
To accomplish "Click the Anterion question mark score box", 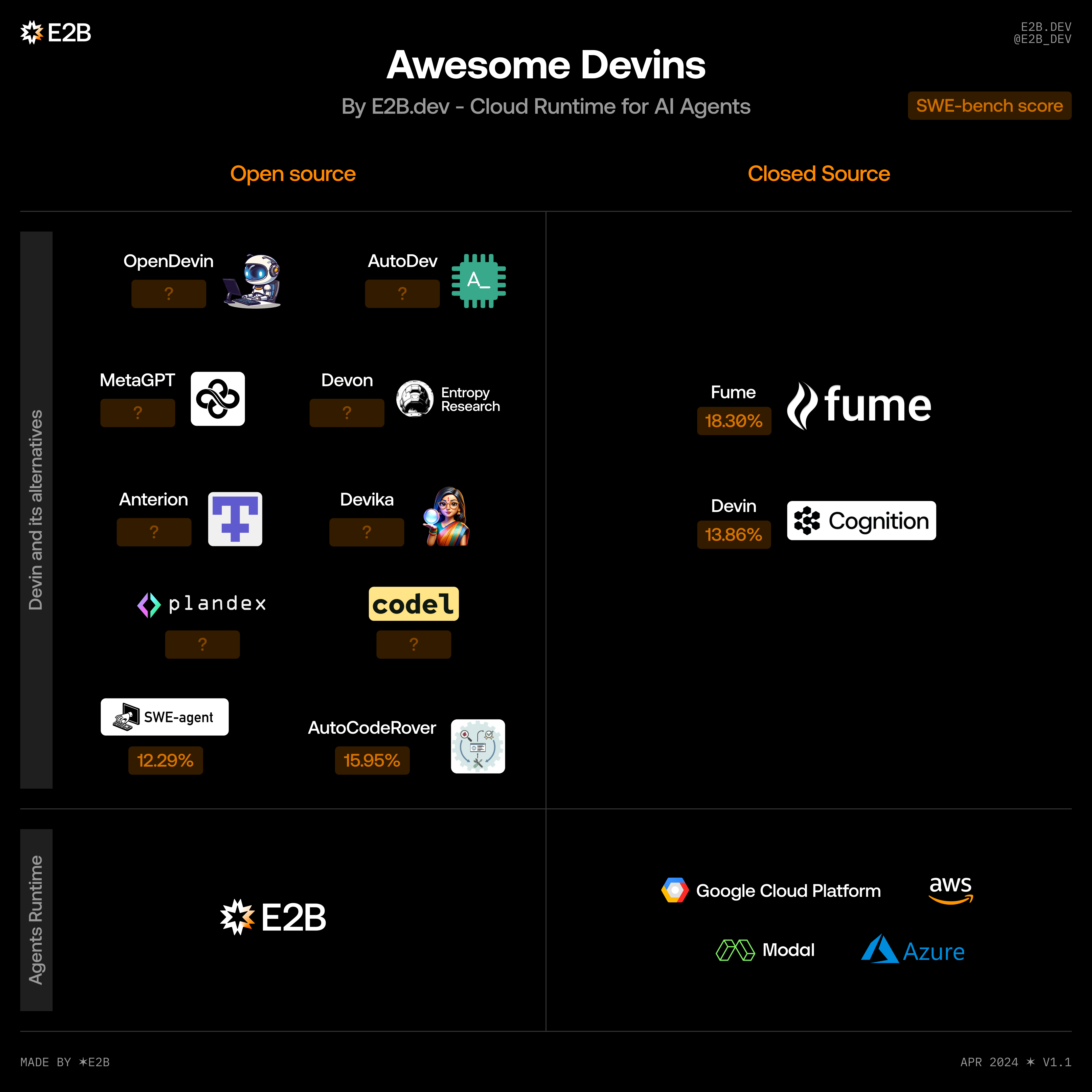I will pyautogui.click(x=154, y=532).
